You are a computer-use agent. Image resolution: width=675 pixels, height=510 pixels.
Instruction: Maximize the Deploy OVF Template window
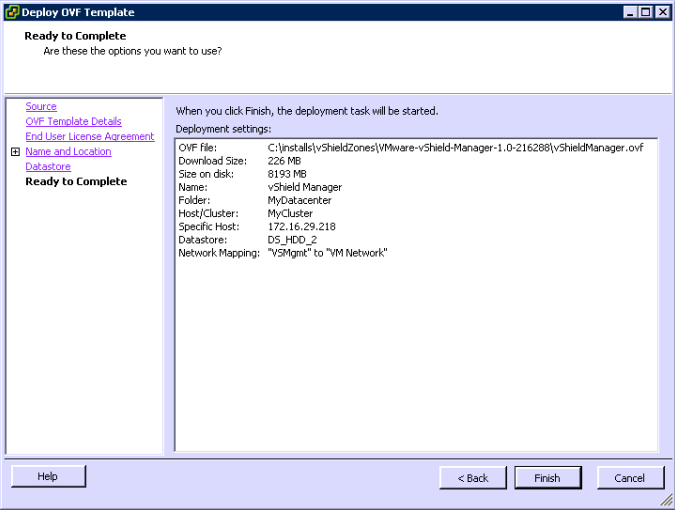point(646,12)
